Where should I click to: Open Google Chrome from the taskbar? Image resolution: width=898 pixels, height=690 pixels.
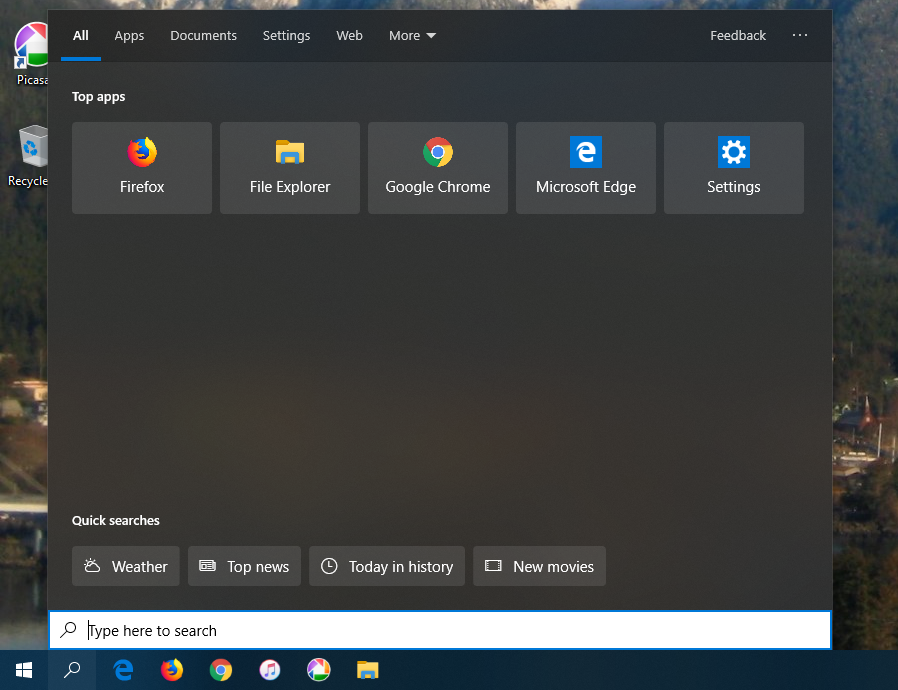click(x=220, y=670)
